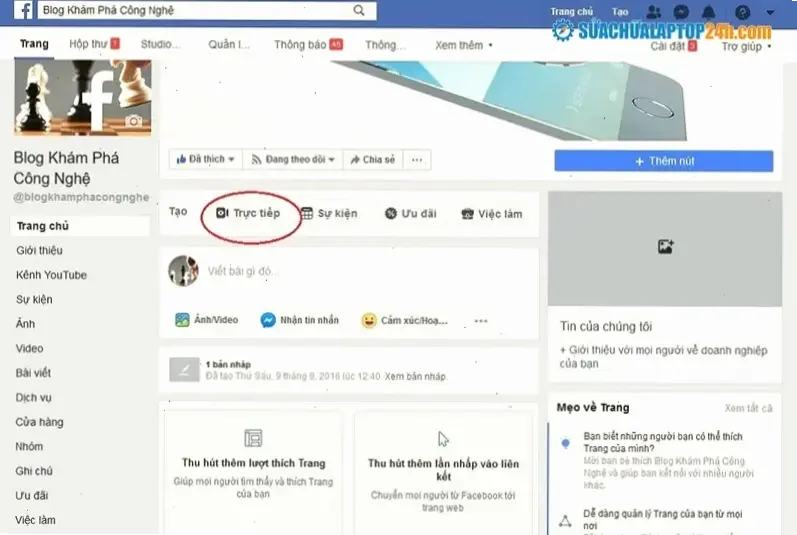797x535 pixels.
Task: Open the Trang tab
Action: coord(34,44)
